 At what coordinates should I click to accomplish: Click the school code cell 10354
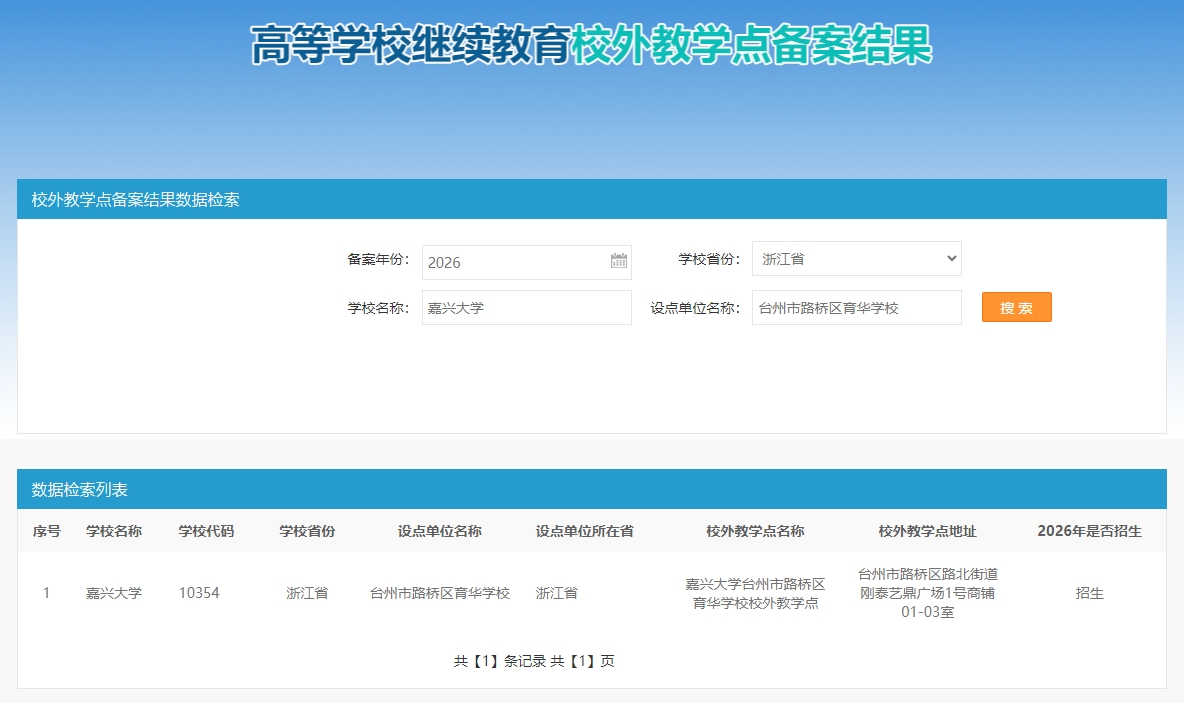[199, 593]
